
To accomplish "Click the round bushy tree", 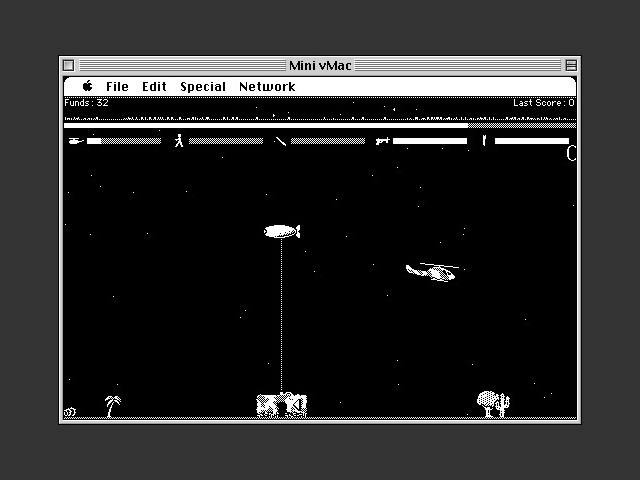I will pos(488,403).
